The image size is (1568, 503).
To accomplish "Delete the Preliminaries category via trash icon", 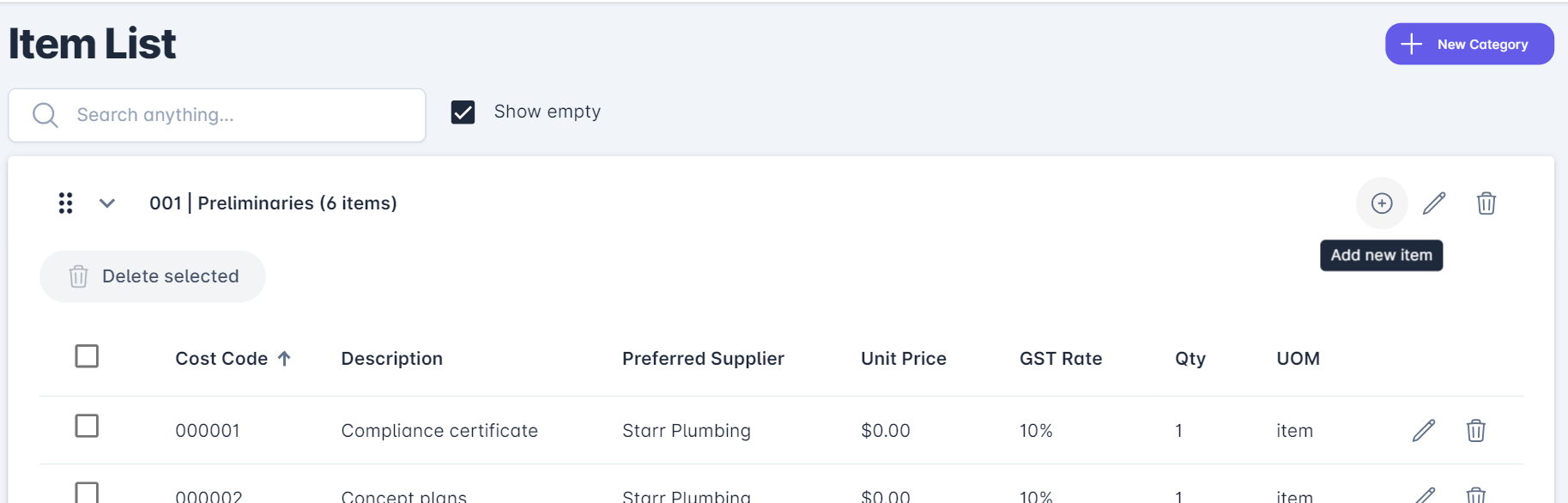I will 1486,203.
